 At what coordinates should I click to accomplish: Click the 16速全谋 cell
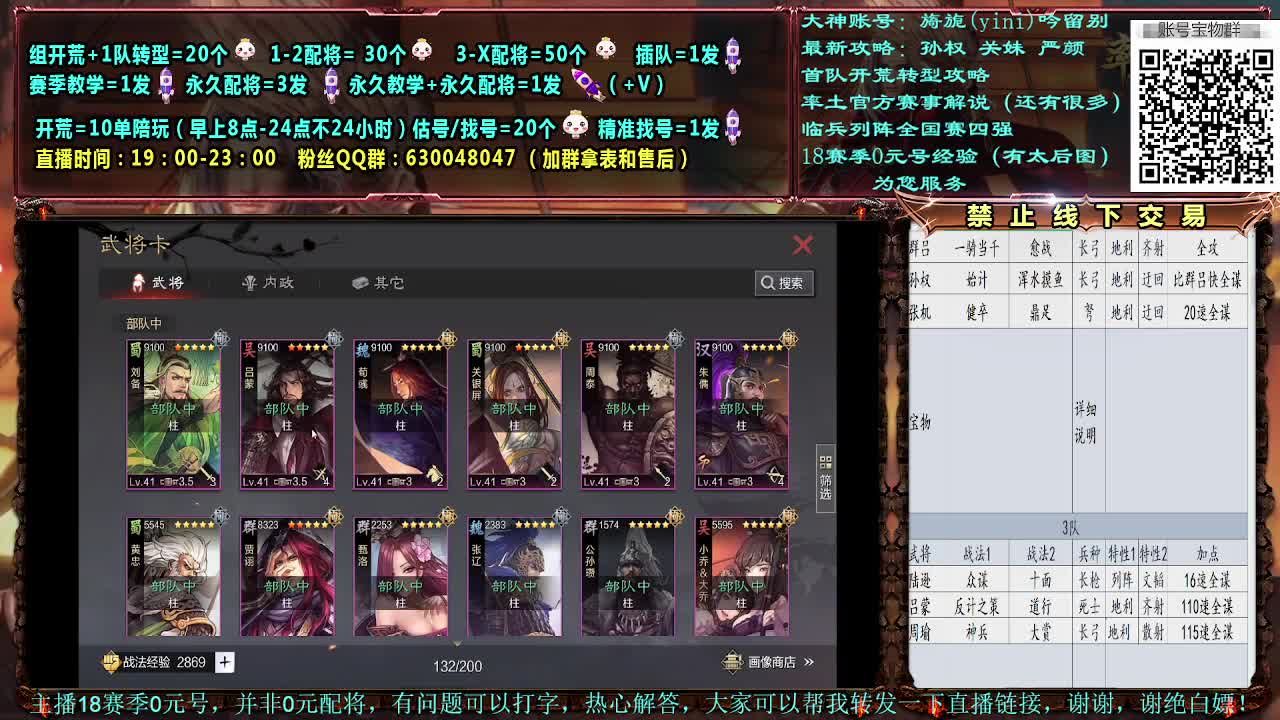point(1207,580)
